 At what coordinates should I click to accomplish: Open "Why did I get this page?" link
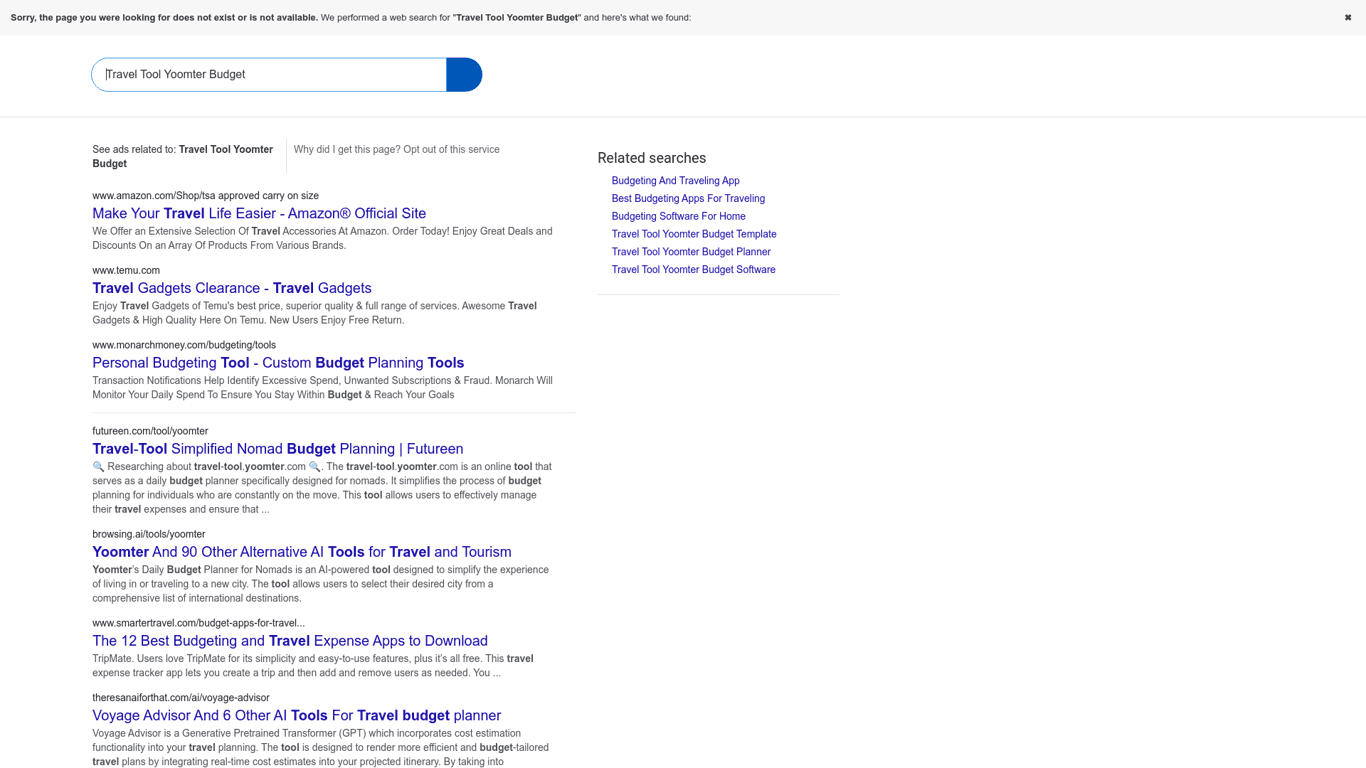click(346, 150)
